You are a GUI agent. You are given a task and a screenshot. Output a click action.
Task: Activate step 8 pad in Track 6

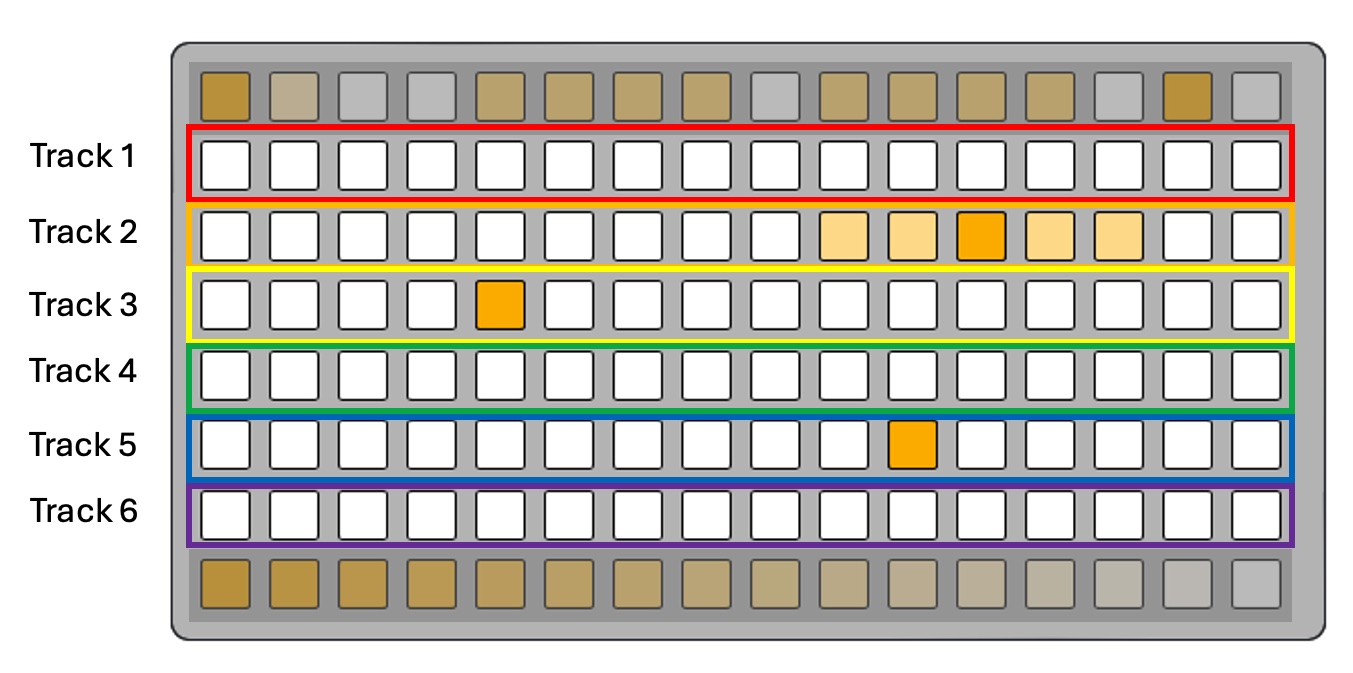[x=706, y=515]
